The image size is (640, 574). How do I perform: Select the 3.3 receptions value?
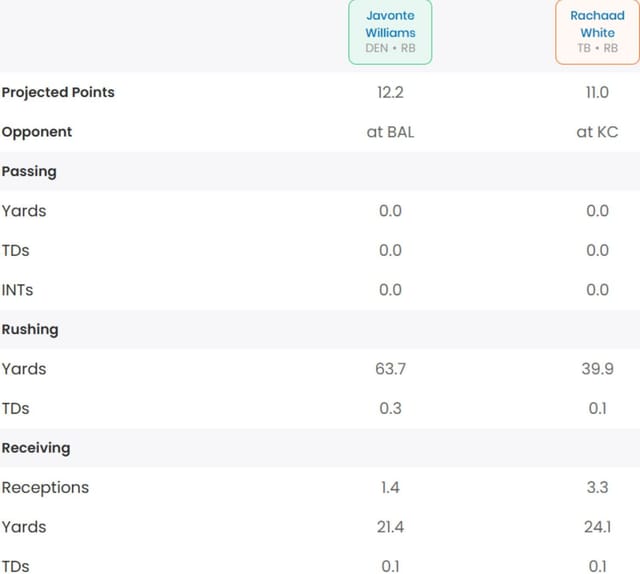click(x=597, y=487)
